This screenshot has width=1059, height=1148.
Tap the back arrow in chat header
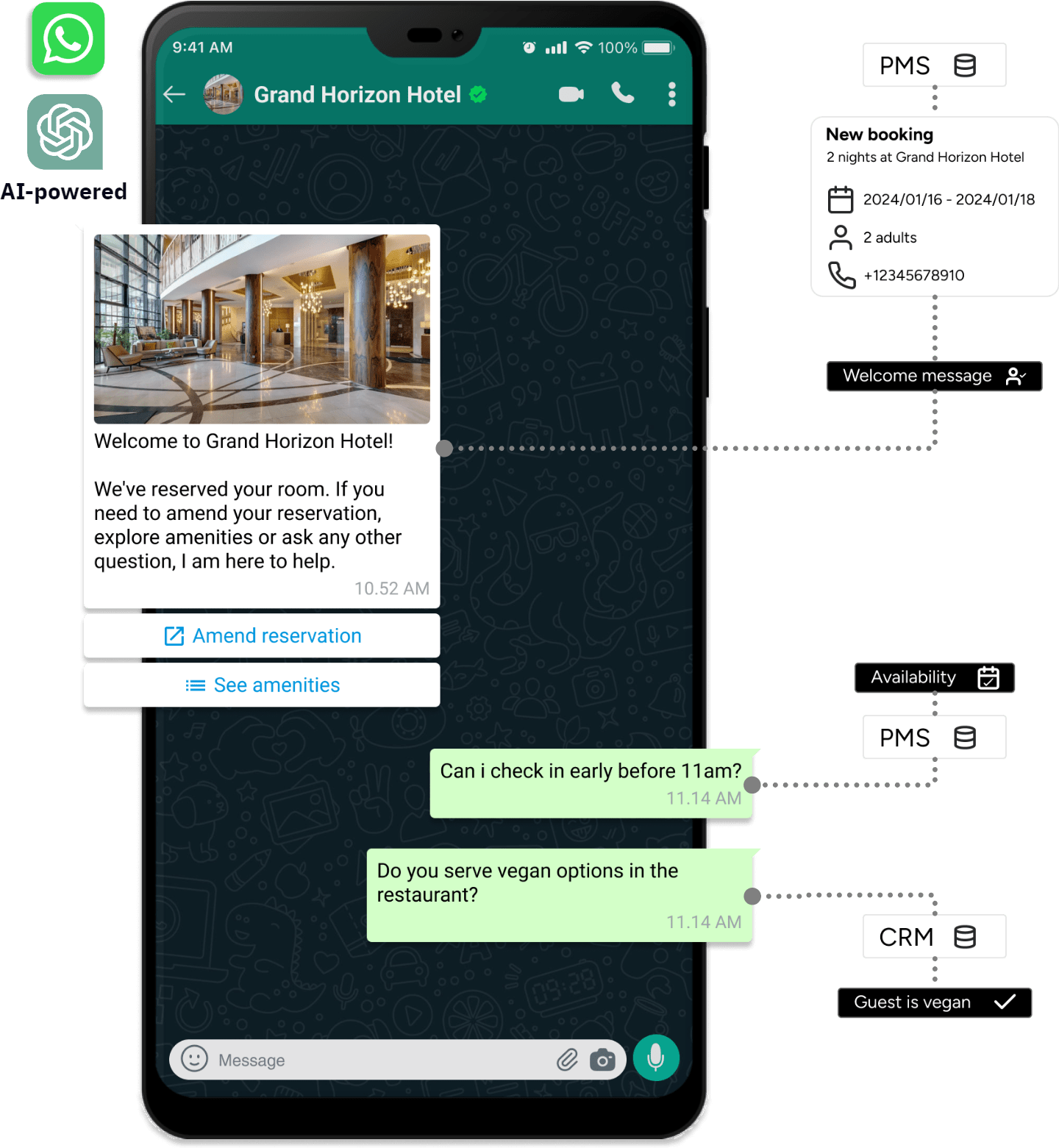174,94
